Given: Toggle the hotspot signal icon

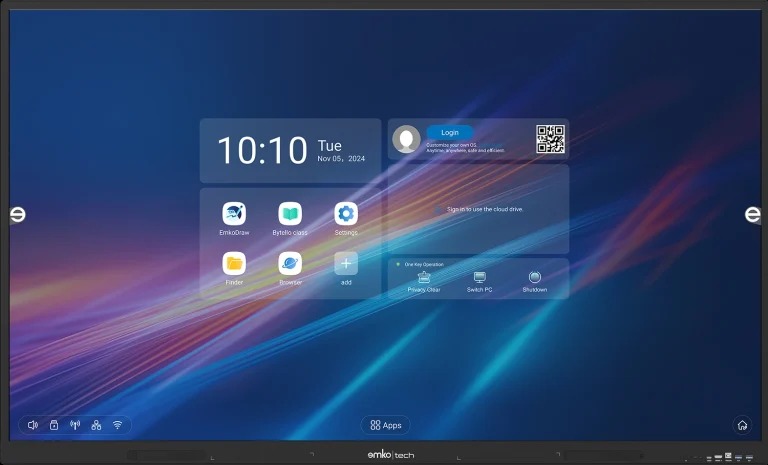Looking at the screenshot, I should coord(75,425).
